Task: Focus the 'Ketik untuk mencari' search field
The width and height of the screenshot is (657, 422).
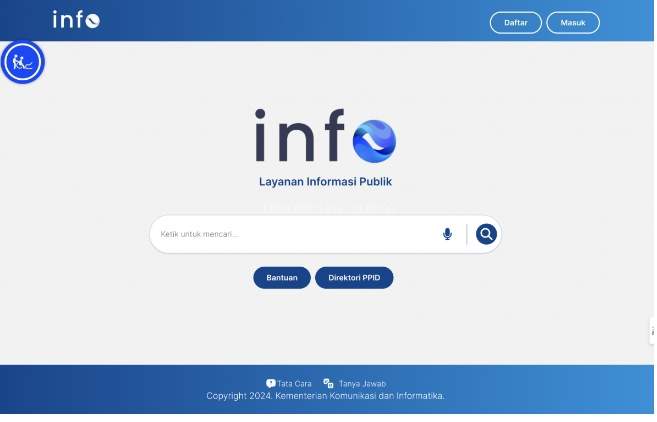Action: pos(290,234)
